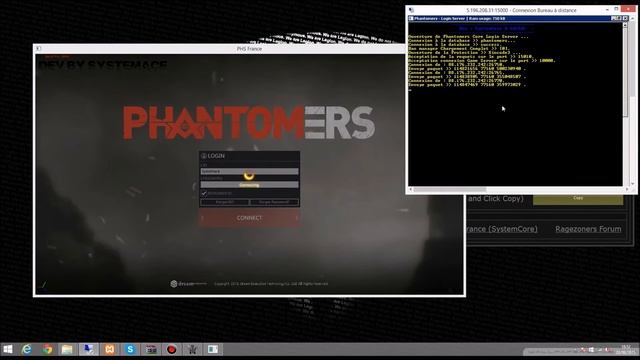Click the Connexion Bureau à distance title bar
Viewport: 640px width, 360px height.
[521, 10]
